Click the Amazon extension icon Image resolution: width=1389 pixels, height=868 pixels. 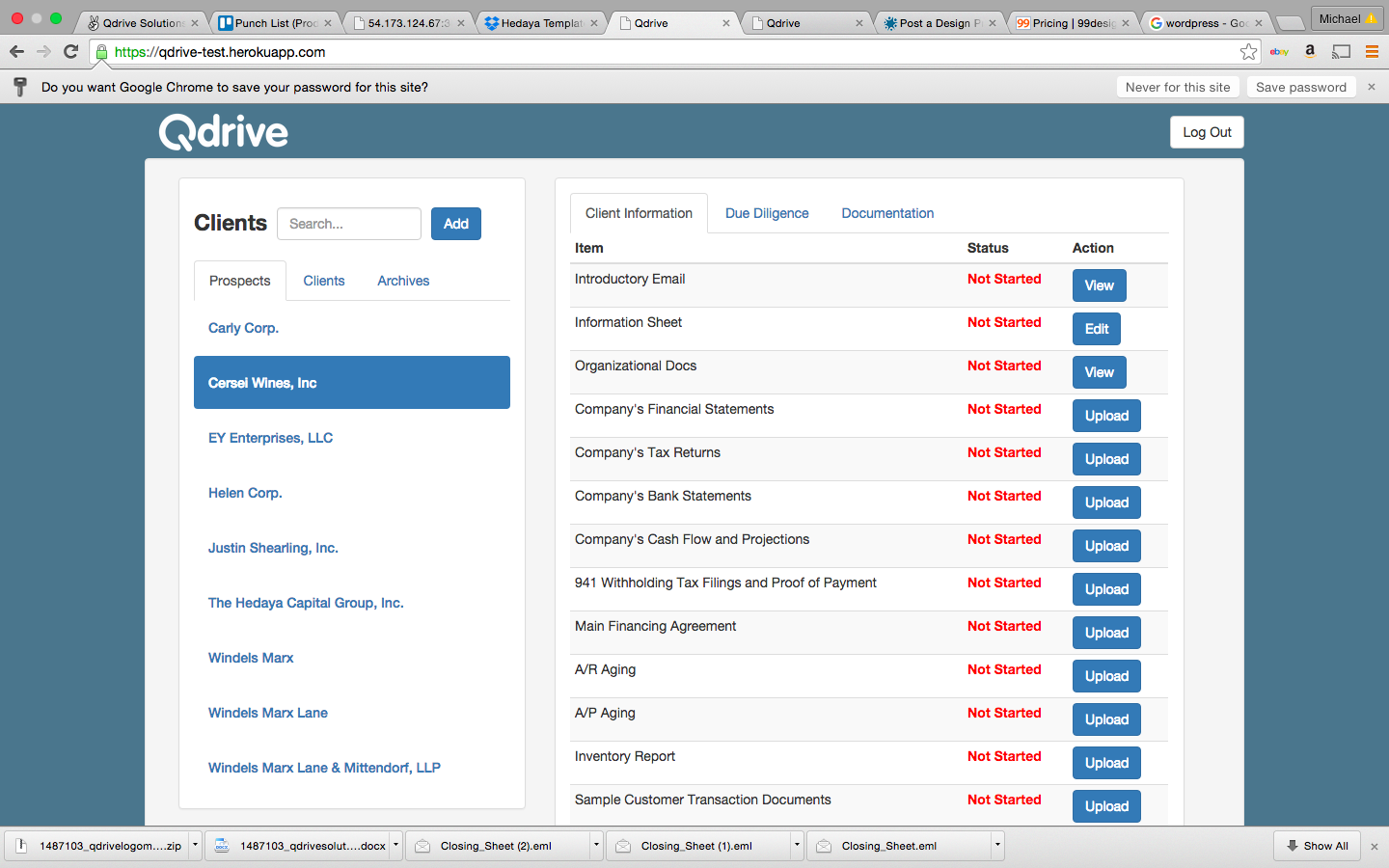pos(1310,52)
